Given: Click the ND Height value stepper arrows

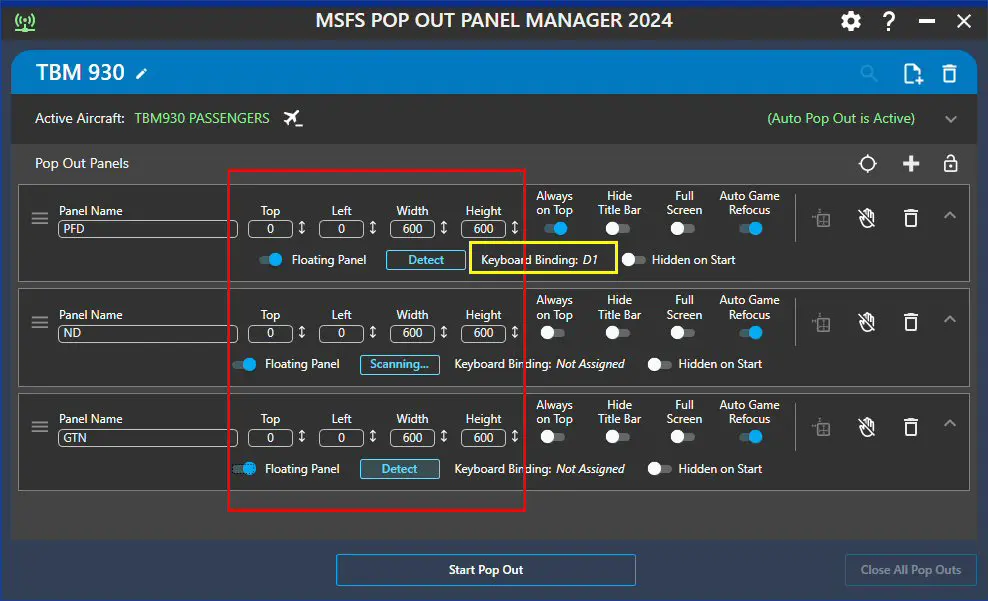Looking at the screenshot, I should pyautogui.click(x=515, y=333).
